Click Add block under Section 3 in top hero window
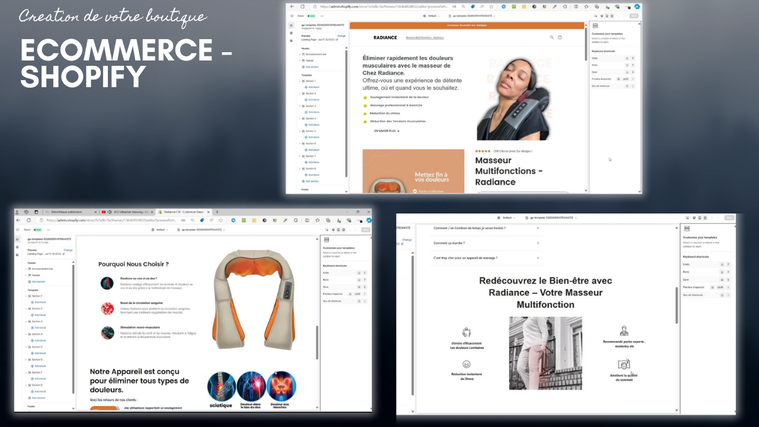This screenshot has height=427, width=759. click(x=312, y=112)
